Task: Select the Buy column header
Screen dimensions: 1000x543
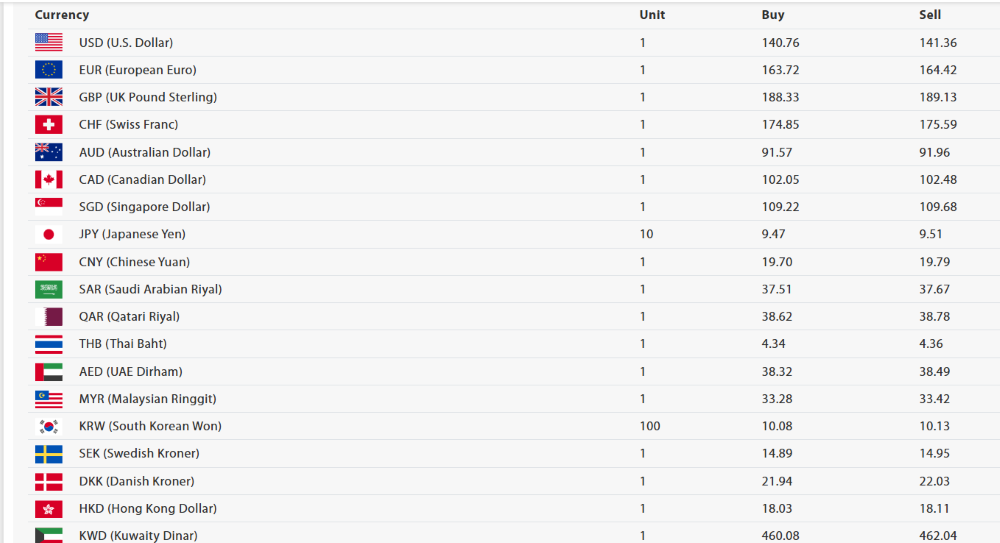Action: (x=772, y=15)
